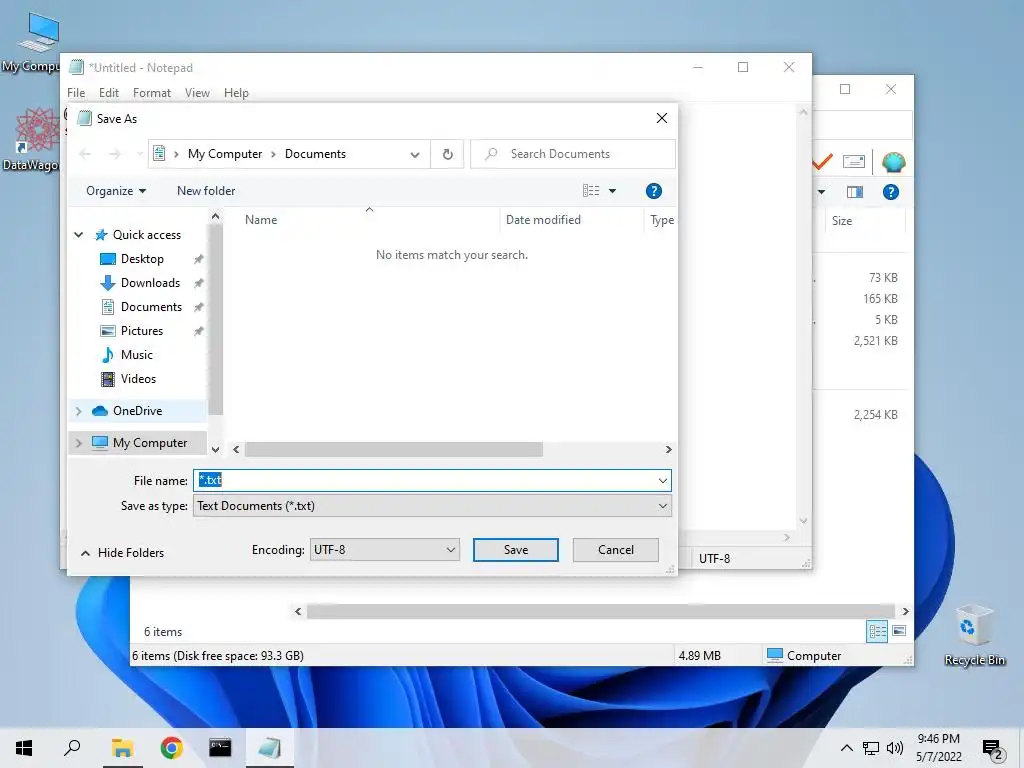
Task: Open the Notepad Format menu
Action: point(152,93)
